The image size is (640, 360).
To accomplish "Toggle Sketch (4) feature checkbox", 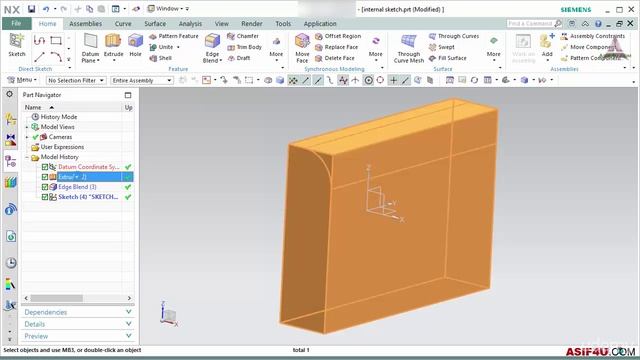I will point(45,197).
